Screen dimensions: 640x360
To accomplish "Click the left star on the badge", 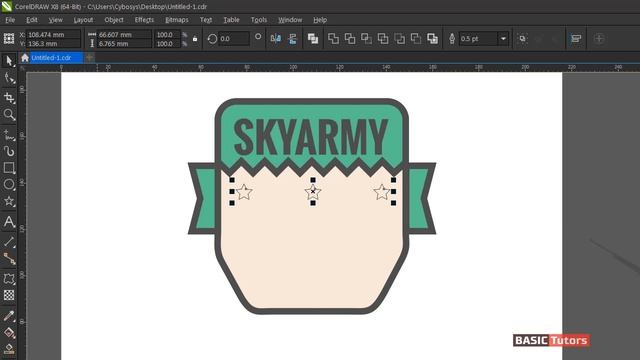I will coord(244,192).
